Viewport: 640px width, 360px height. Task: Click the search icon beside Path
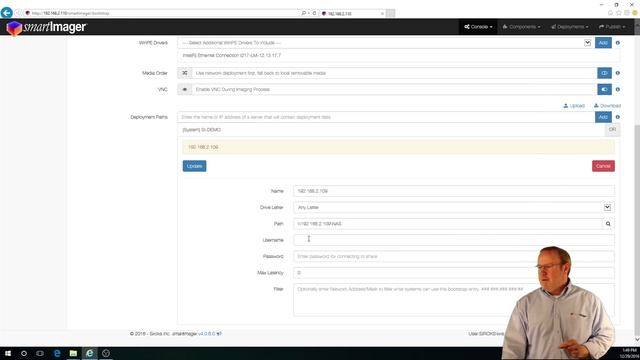tap(608, 224)
